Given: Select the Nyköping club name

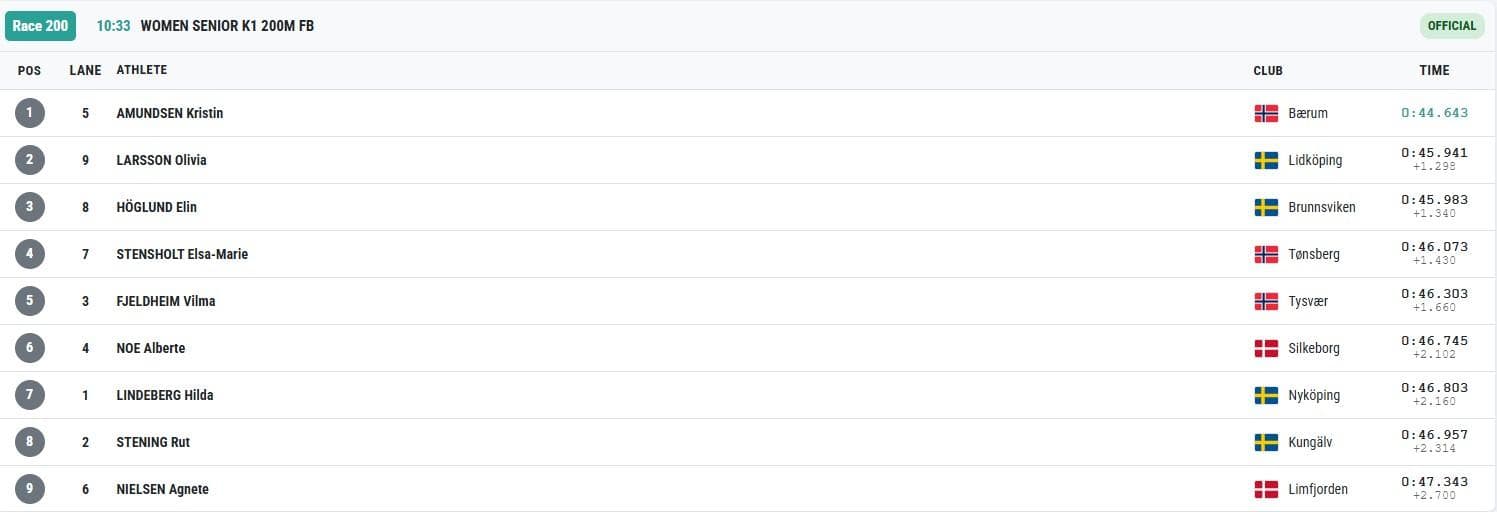Looking at the screenshot, I should coord(1314,395).
